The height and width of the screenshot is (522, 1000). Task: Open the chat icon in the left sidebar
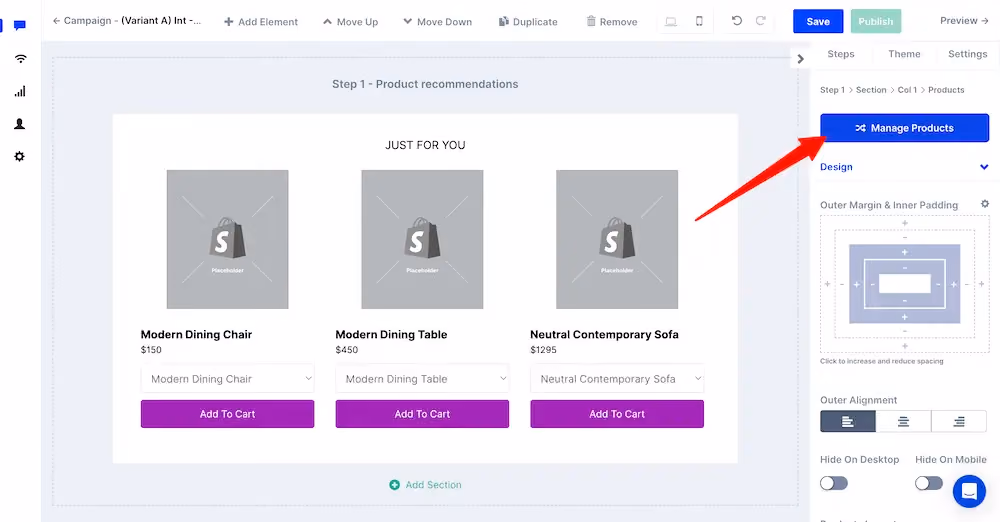click(20, 26)
